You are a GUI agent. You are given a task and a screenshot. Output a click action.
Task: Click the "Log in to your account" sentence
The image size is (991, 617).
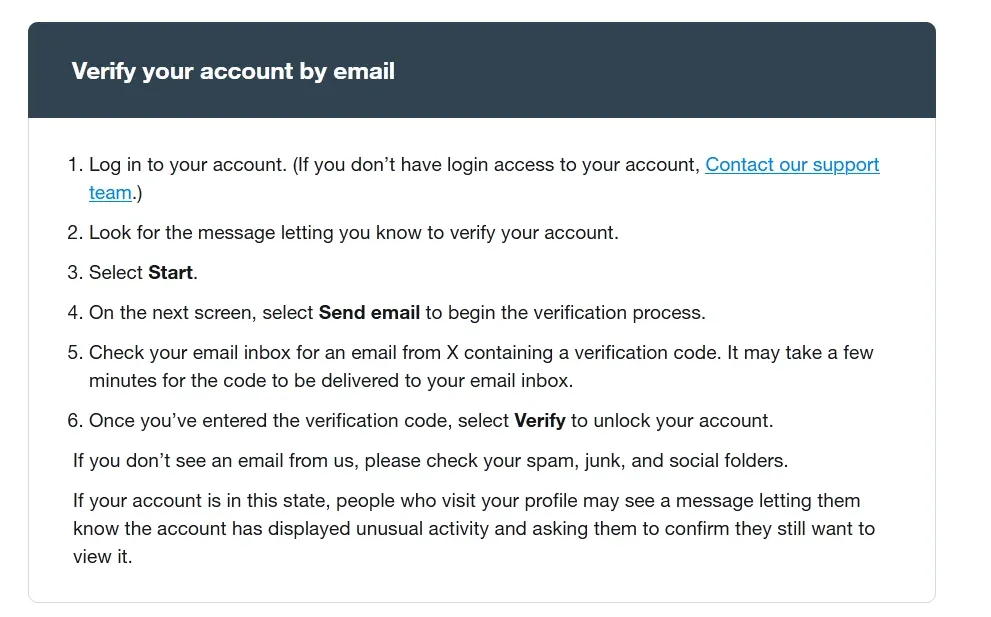(x=187, y=165)
